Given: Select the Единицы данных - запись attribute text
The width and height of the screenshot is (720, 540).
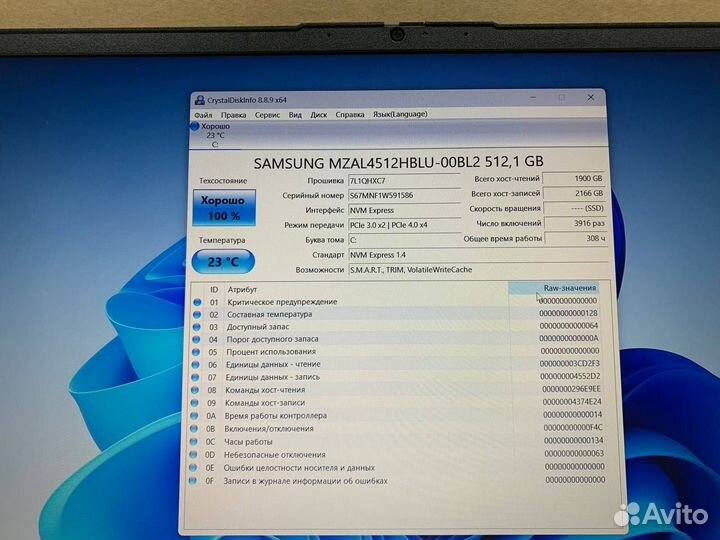Looking at the screenshot, I should (x=272, y=377).
